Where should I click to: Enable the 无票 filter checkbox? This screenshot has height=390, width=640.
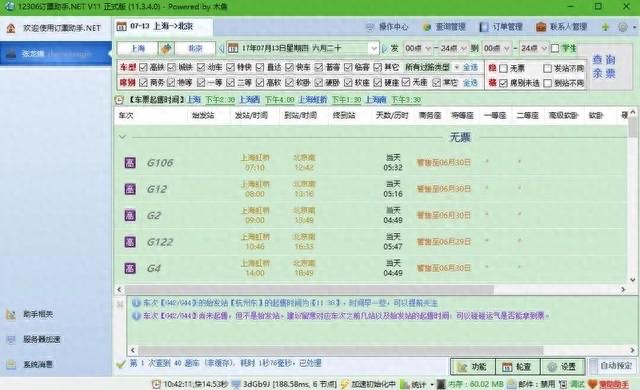pos(503,68)
